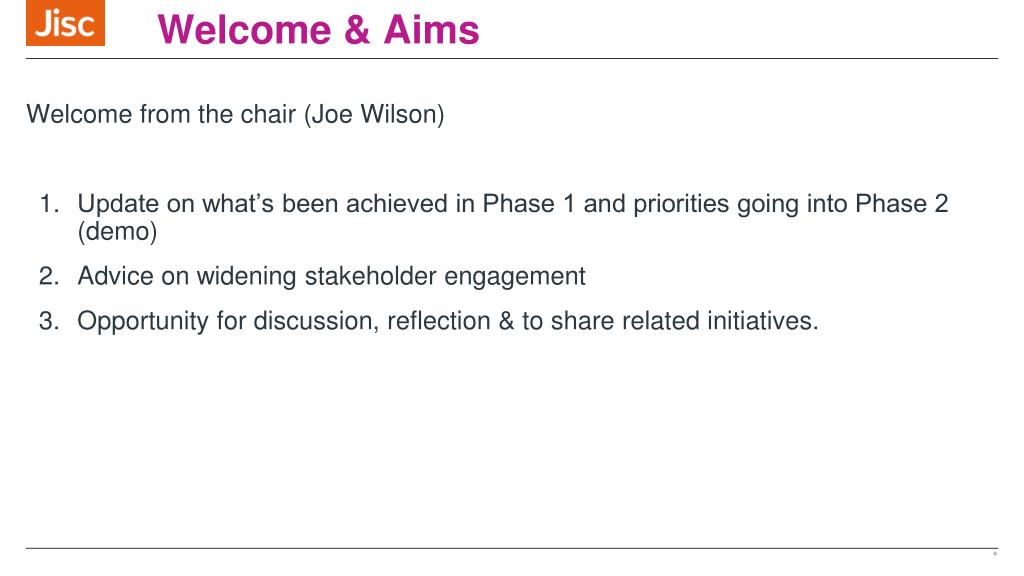Click the horizontal divider under the title
Viewport: 1024px width, 576px height.
point(512,58)
